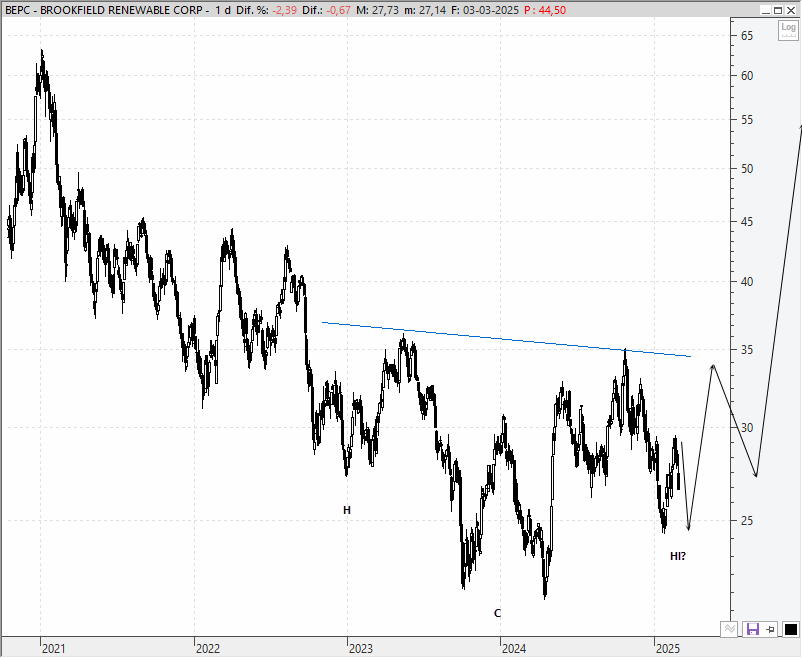The height and width of the screenshot is (658, 802).
Task: Click the -0,67 difference value
Action: pos(338,10)
